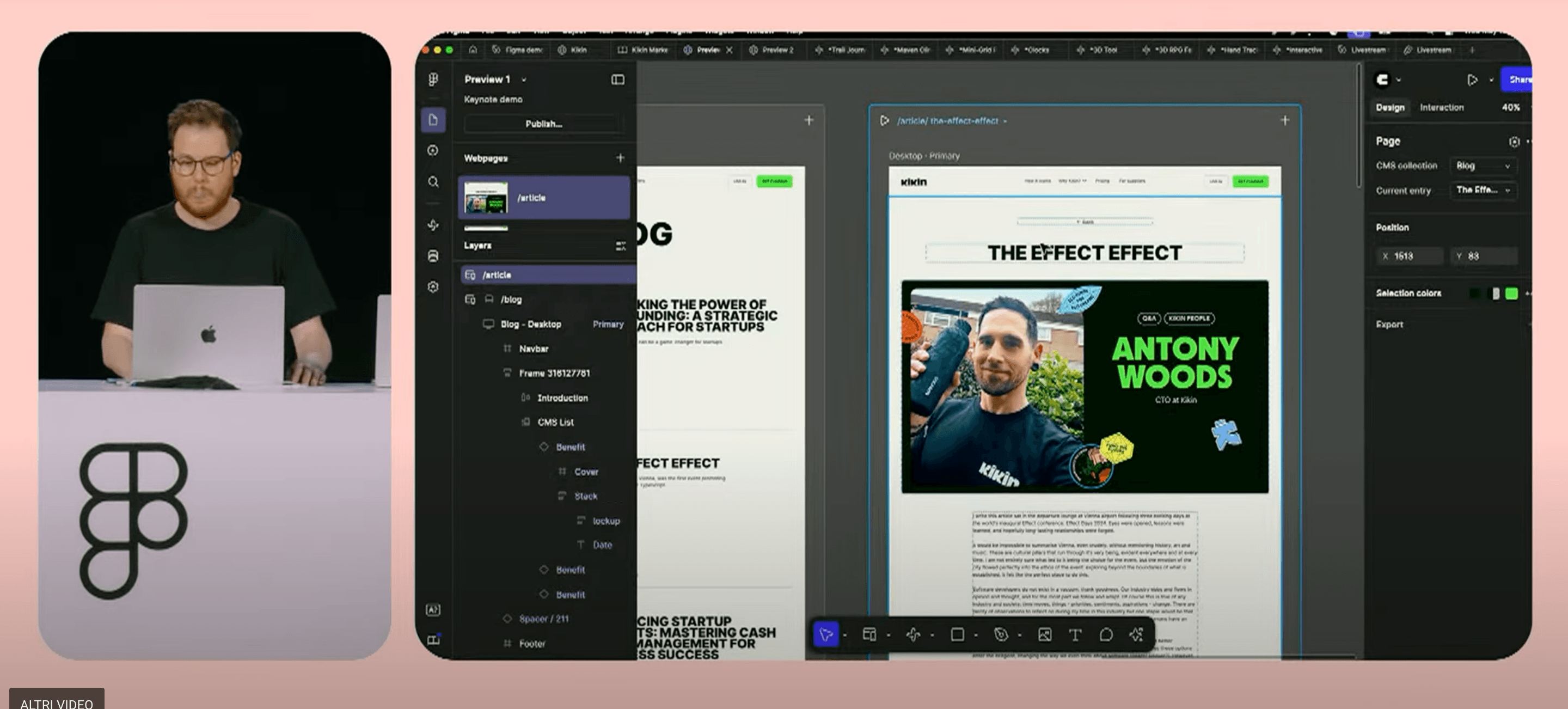
Task: Choose the image insert tool
Action: pyautogui.click(x=1045, y=635)
